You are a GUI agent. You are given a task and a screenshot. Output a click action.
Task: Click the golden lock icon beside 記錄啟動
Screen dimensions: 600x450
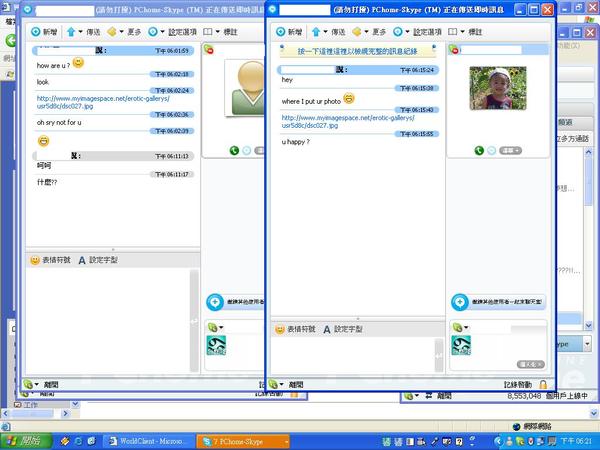coord(543,384)
